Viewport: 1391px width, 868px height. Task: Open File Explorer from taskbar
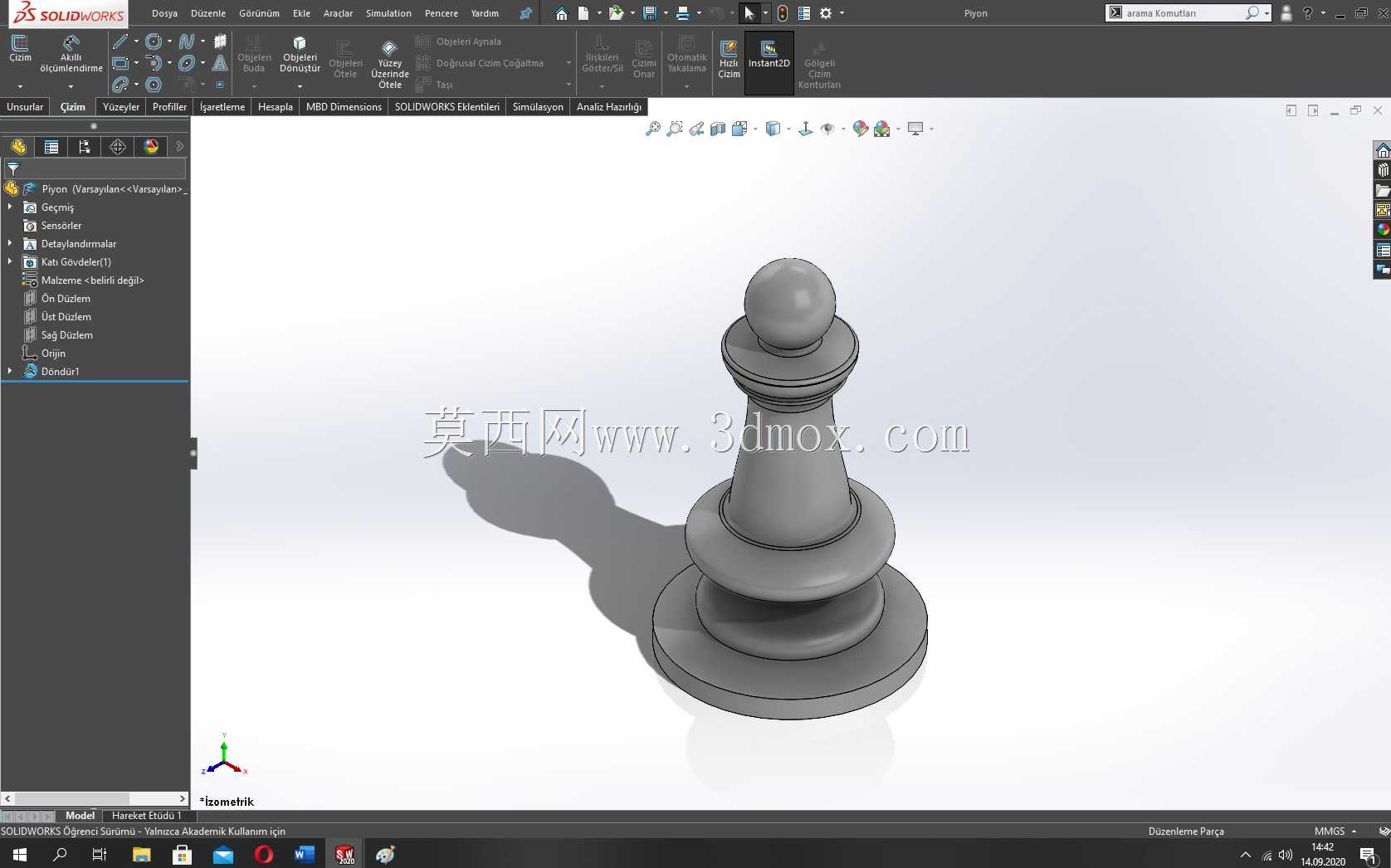(141, 854)
